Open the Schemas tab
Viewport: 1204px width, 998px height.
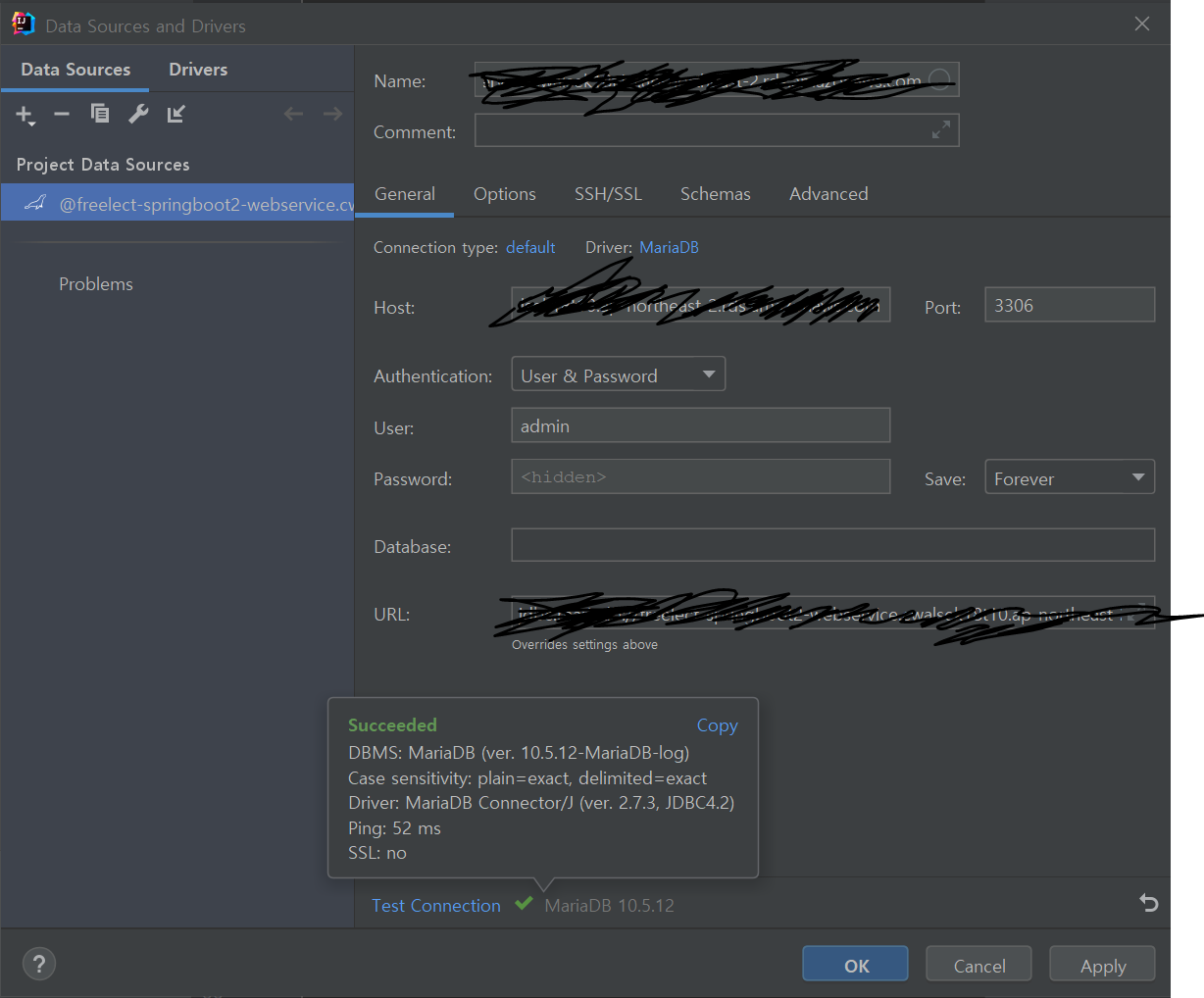pyautogui.click(x=716, y=194)
